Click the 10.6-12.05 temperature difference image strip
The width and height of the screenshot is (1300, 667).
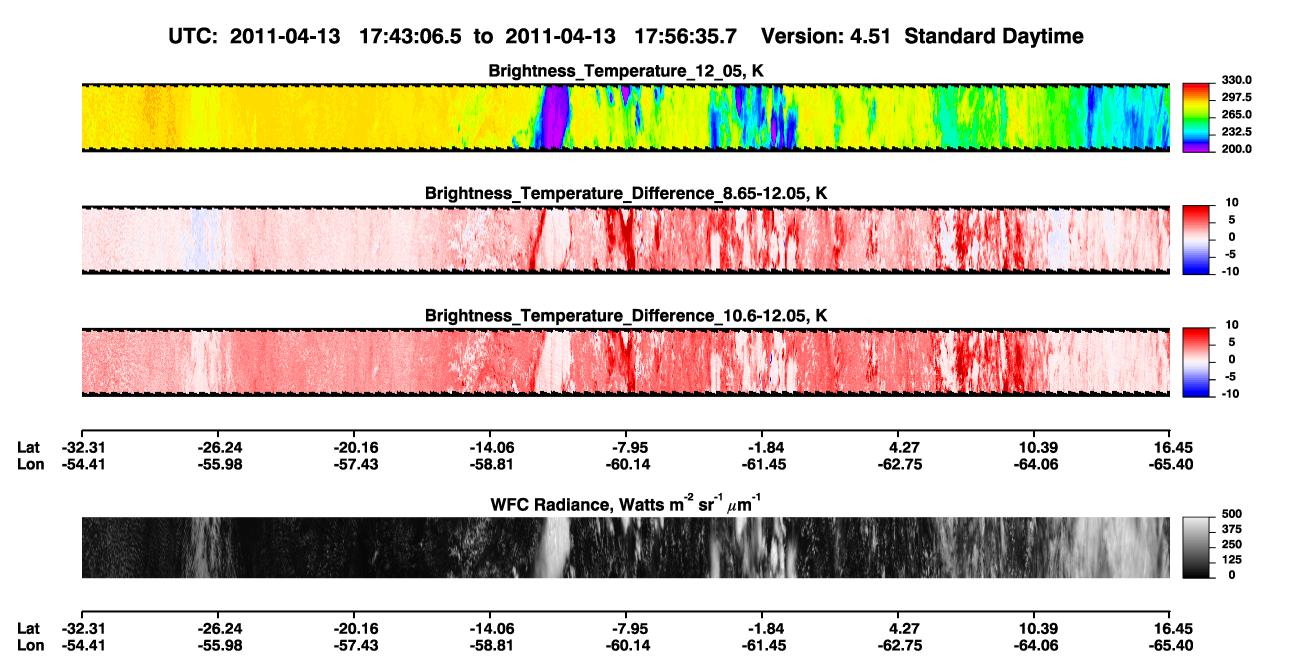(x=625, y=362)
